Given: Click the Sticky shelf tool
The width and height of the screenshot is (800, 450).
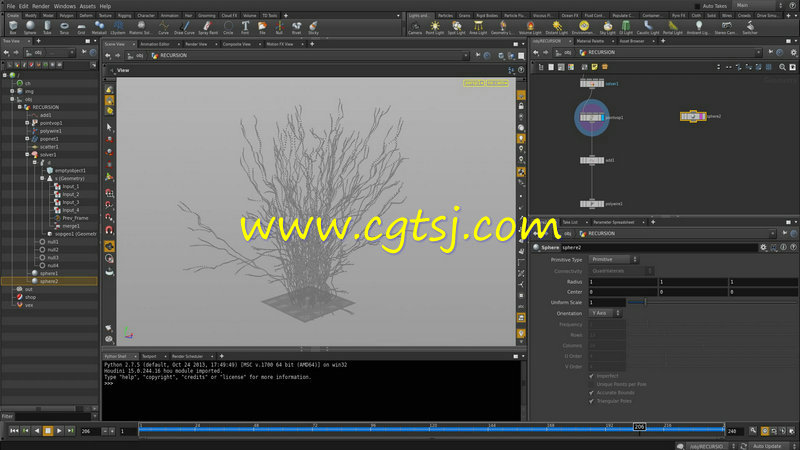Looking at the screenshot, I should pos(313,27).
